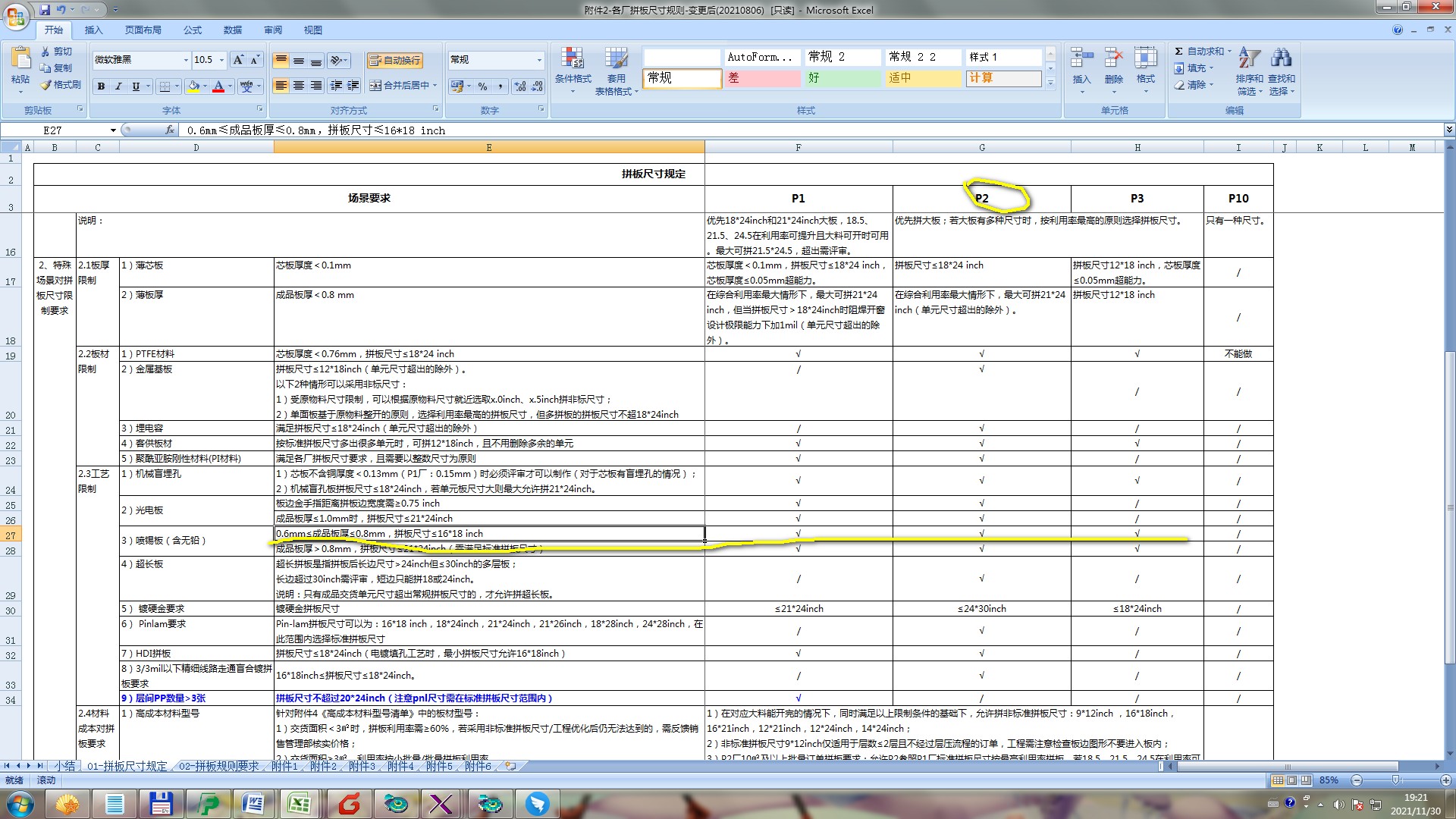
Task: Click the Sort & Filter (排序和筛选) icon
Action: [1249, 59]
